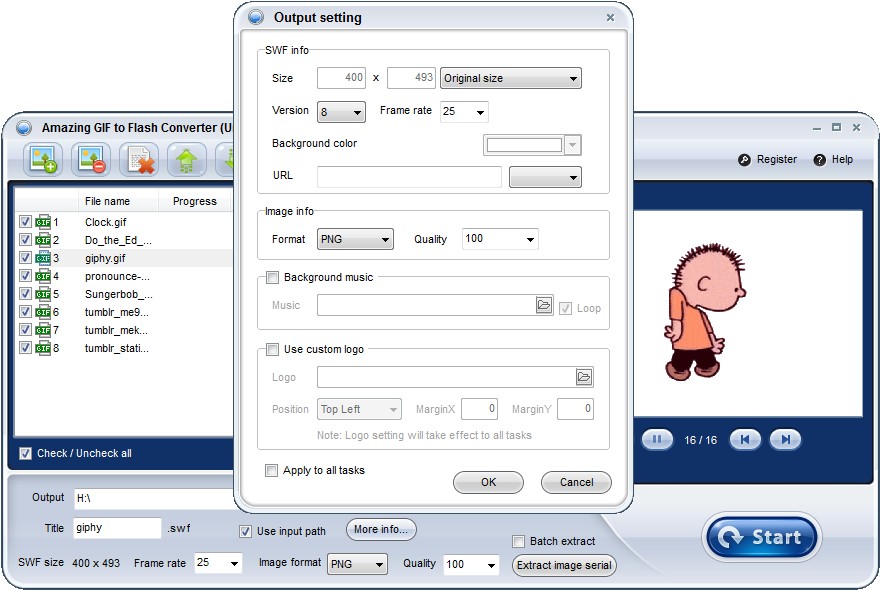Click the 16 / 16 frame counter
The height and width of the screenshot is (590, 880).
700,440
